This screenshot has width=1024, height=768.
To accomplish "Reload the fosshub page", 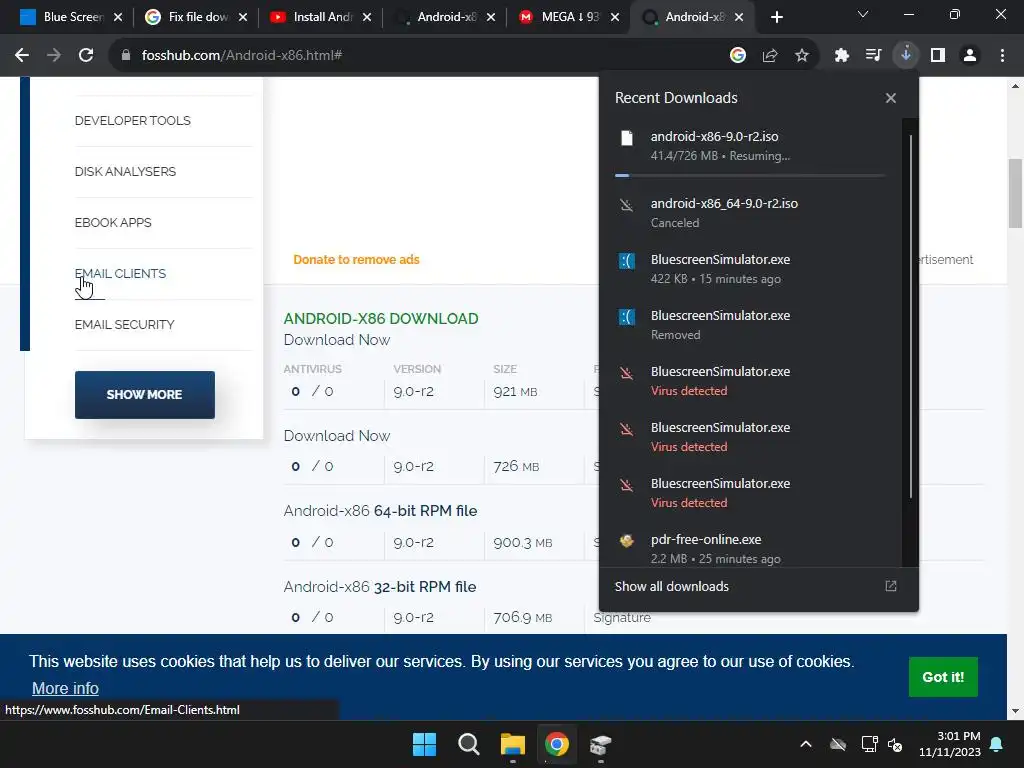I will (86, 56).
